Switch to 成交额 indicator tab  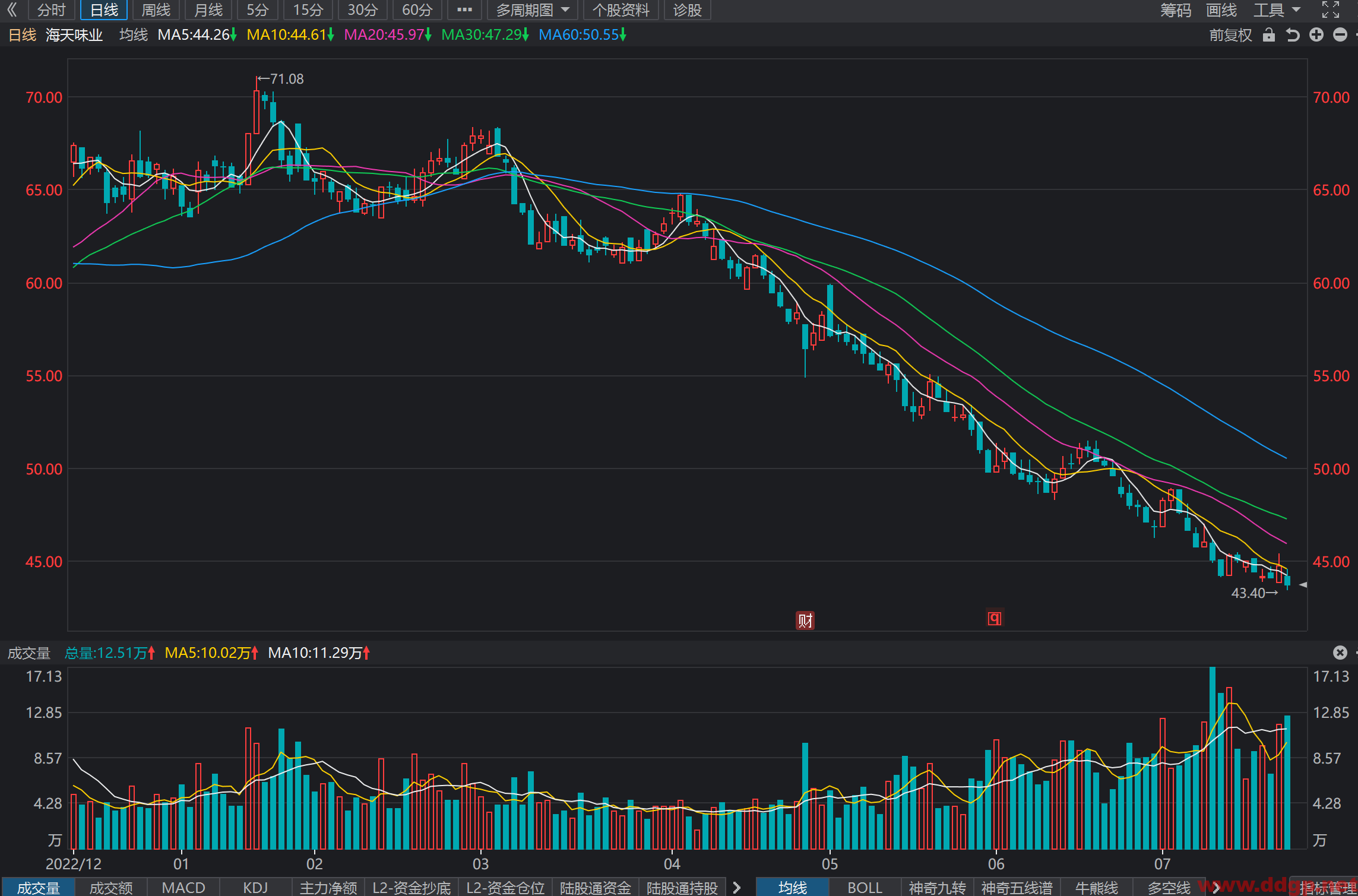click(x=110, y=887)
